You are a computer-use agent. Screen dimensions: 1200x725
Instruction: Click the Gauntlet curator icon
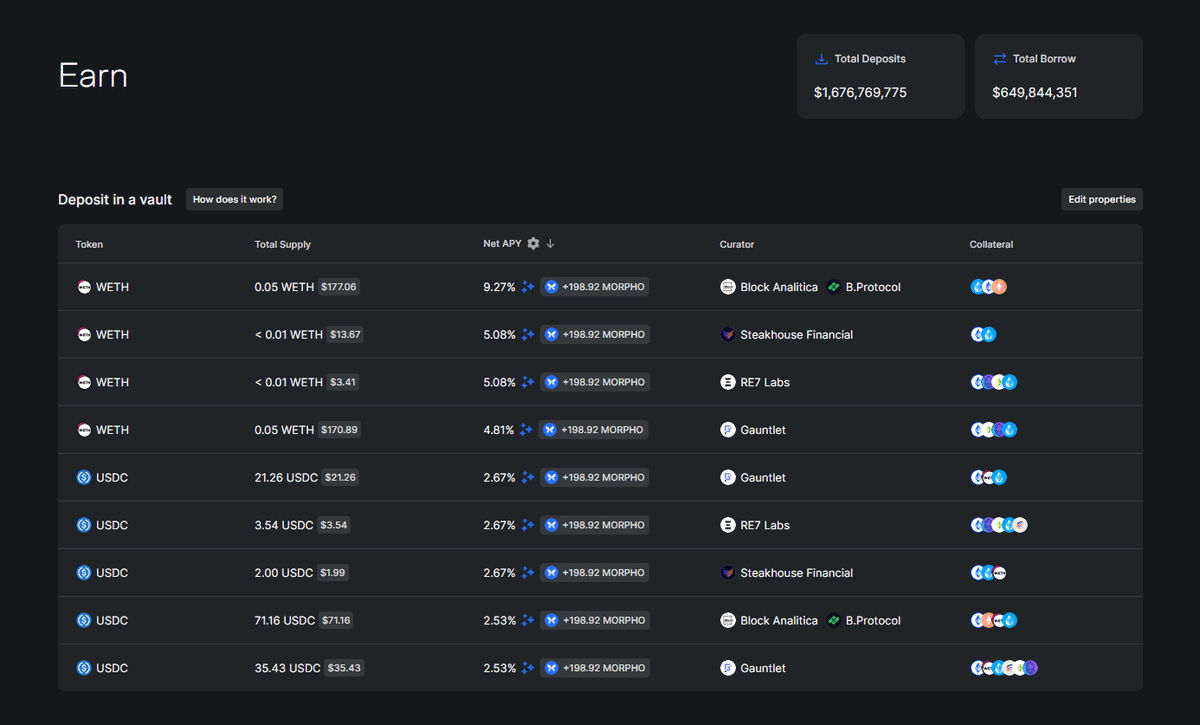tap(728, 429)
